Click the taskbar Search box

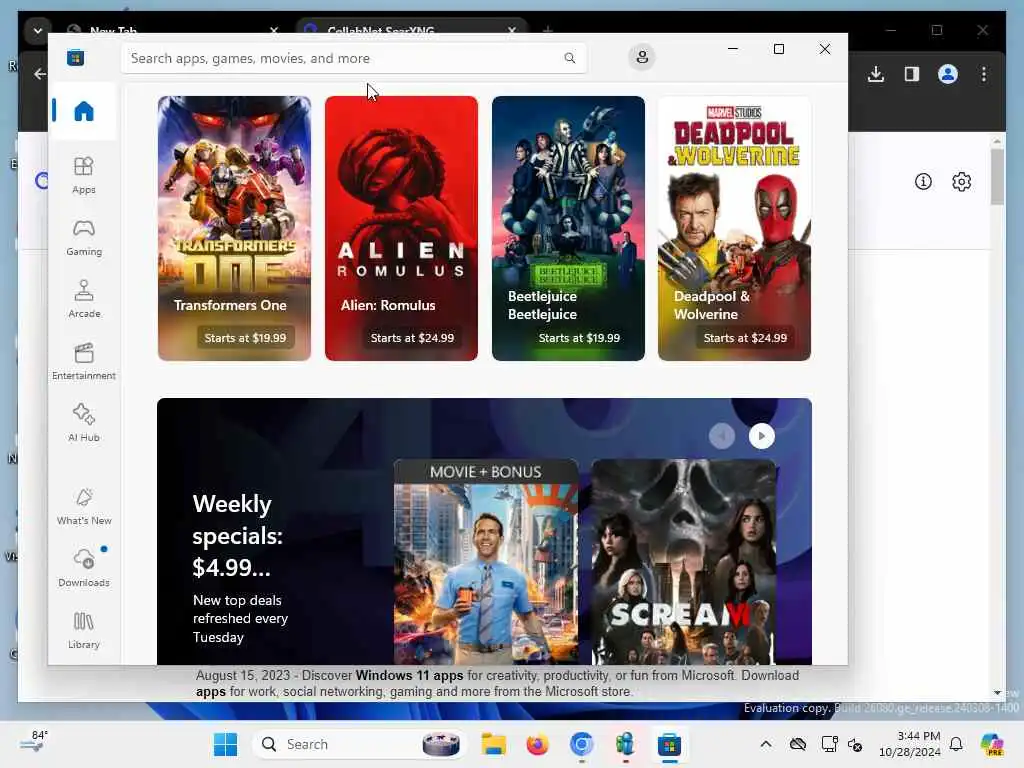point(359,744)
